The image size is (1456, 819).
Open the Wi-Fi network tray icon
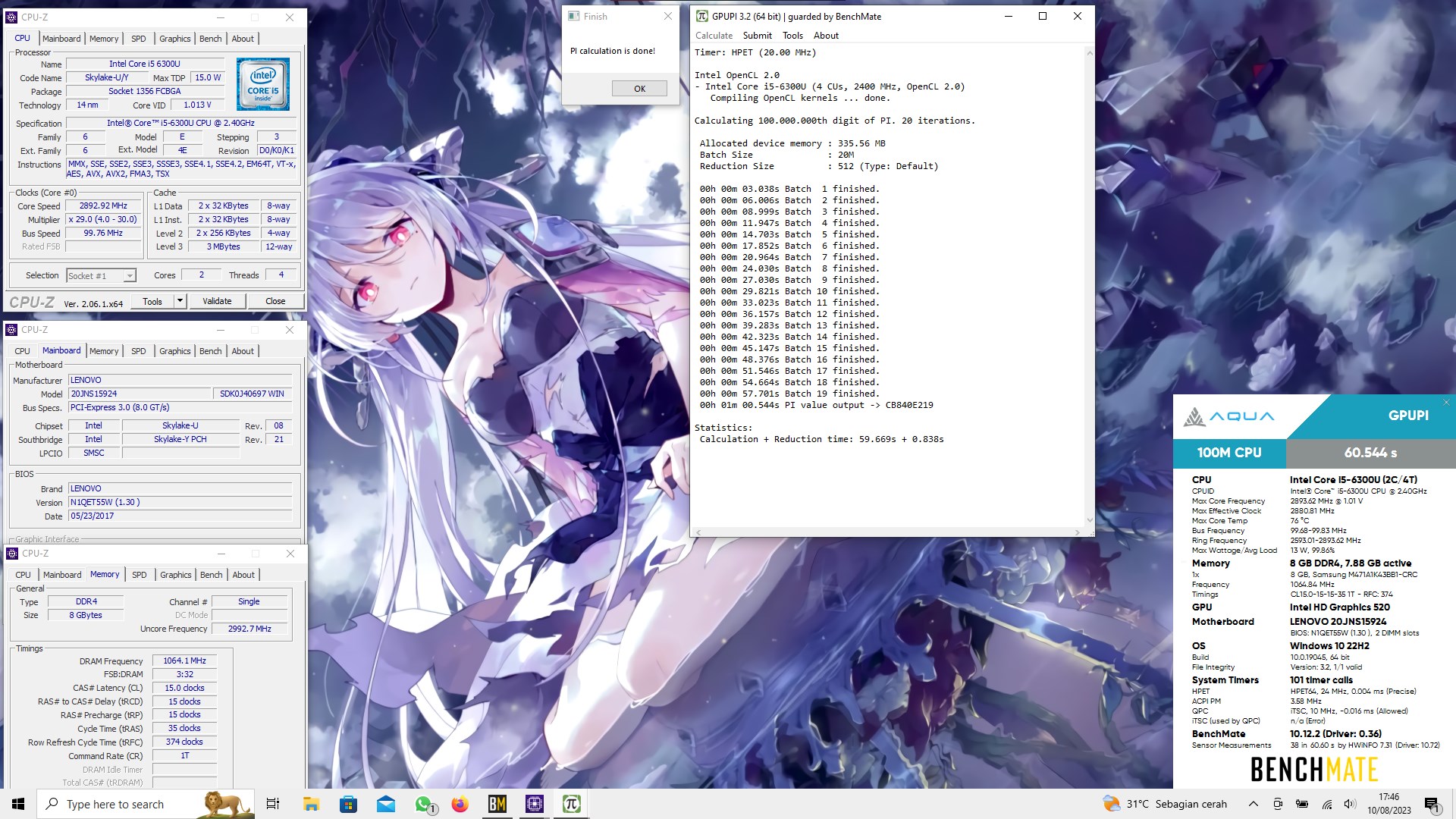(1327, 804)
